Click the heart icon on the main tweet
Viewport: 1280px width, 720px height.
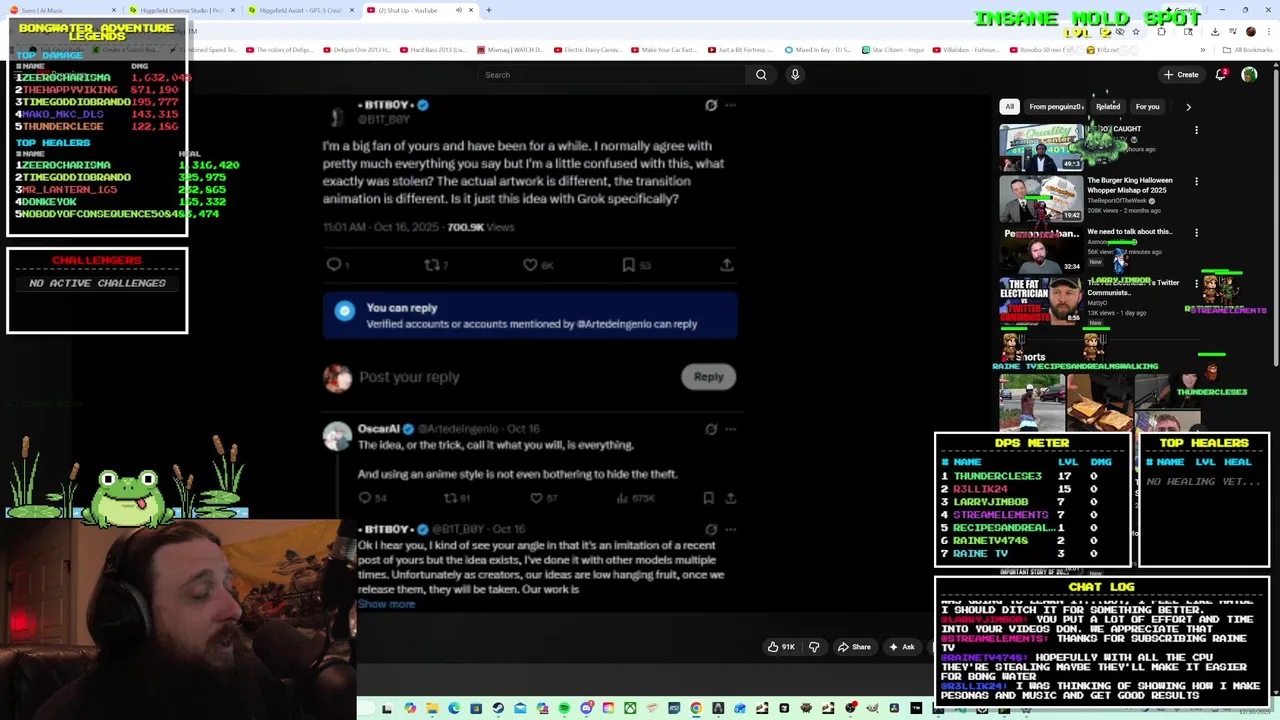[x=530, y=265]
